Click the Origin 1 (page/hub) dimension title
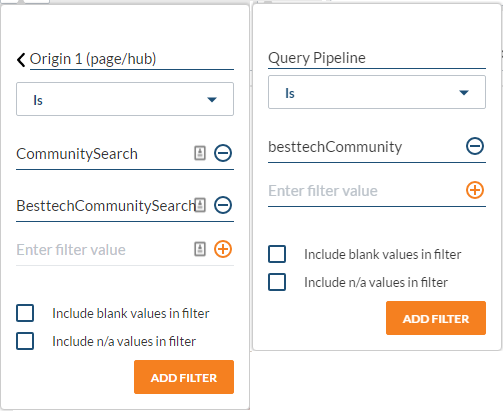This screenshot has width=503, height=411. tap(93, 59)
